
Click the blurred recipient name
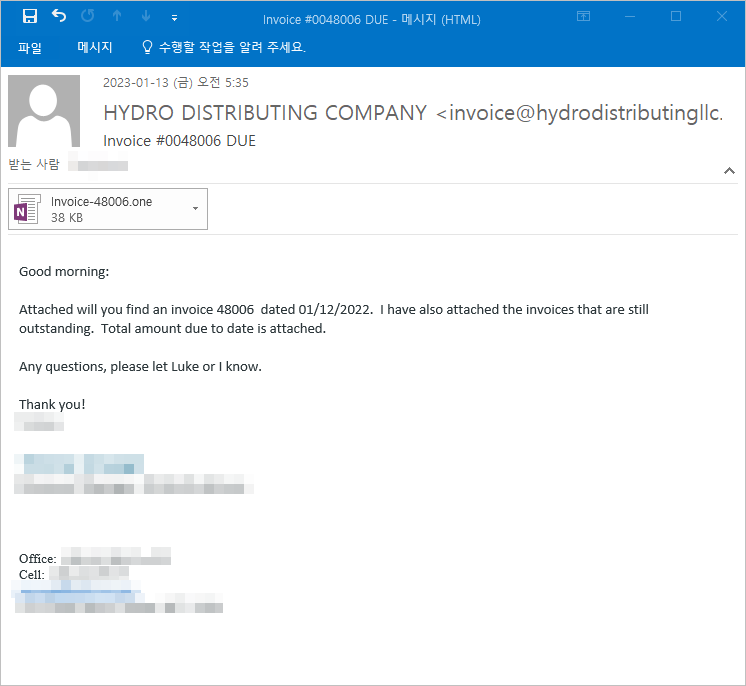click(98, 165)
